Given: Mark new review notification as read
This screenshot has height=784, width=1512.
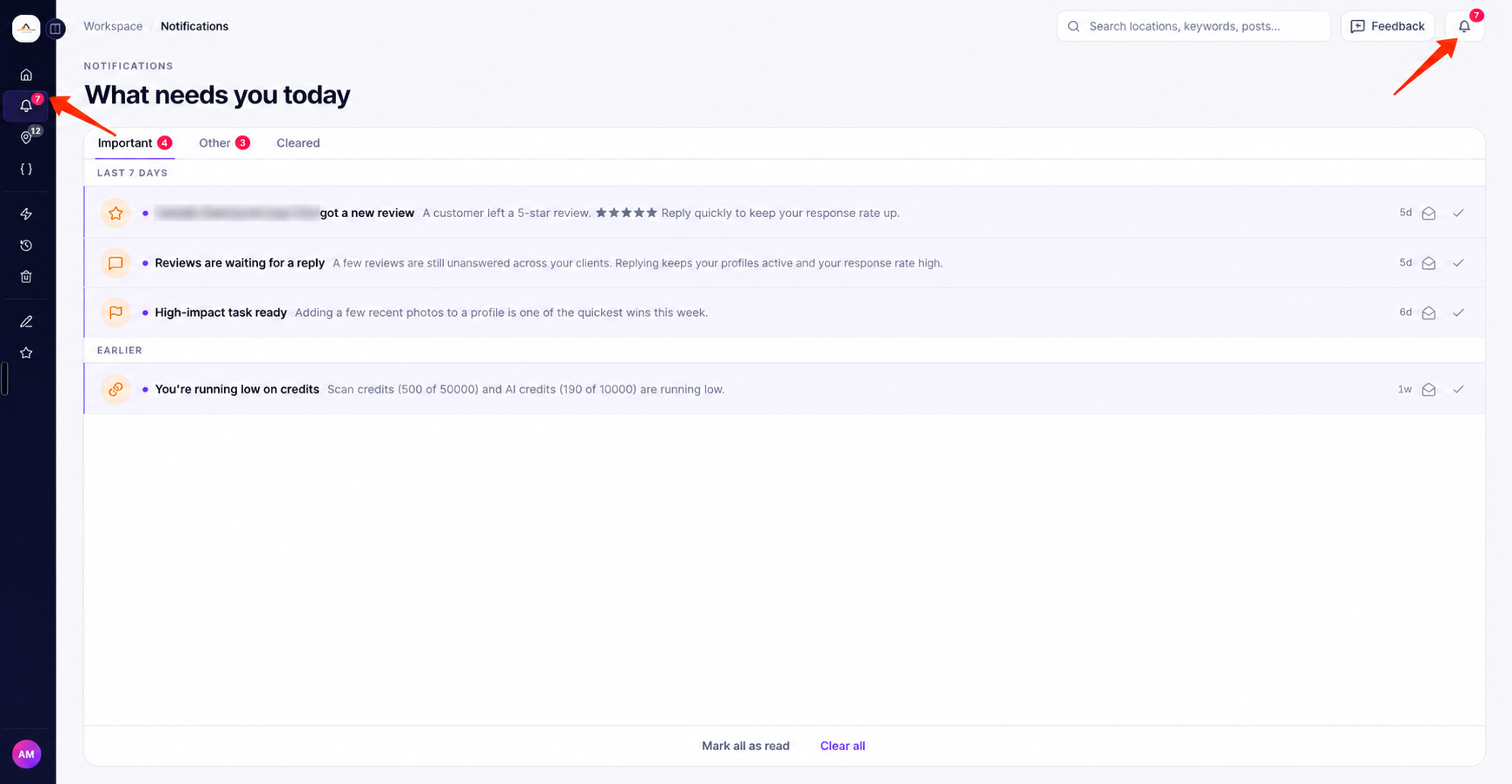Looking at the screenshot, I should 1429,214.
